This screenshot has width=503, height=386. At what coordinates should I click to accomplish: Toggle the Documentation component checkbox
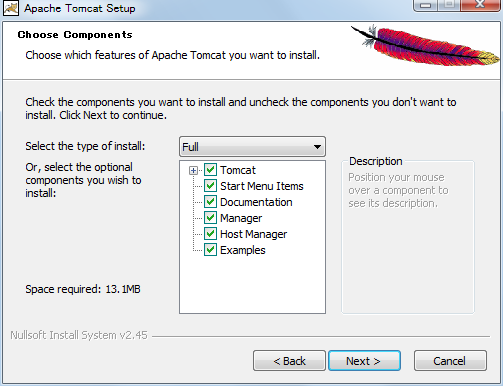[210, 202]
